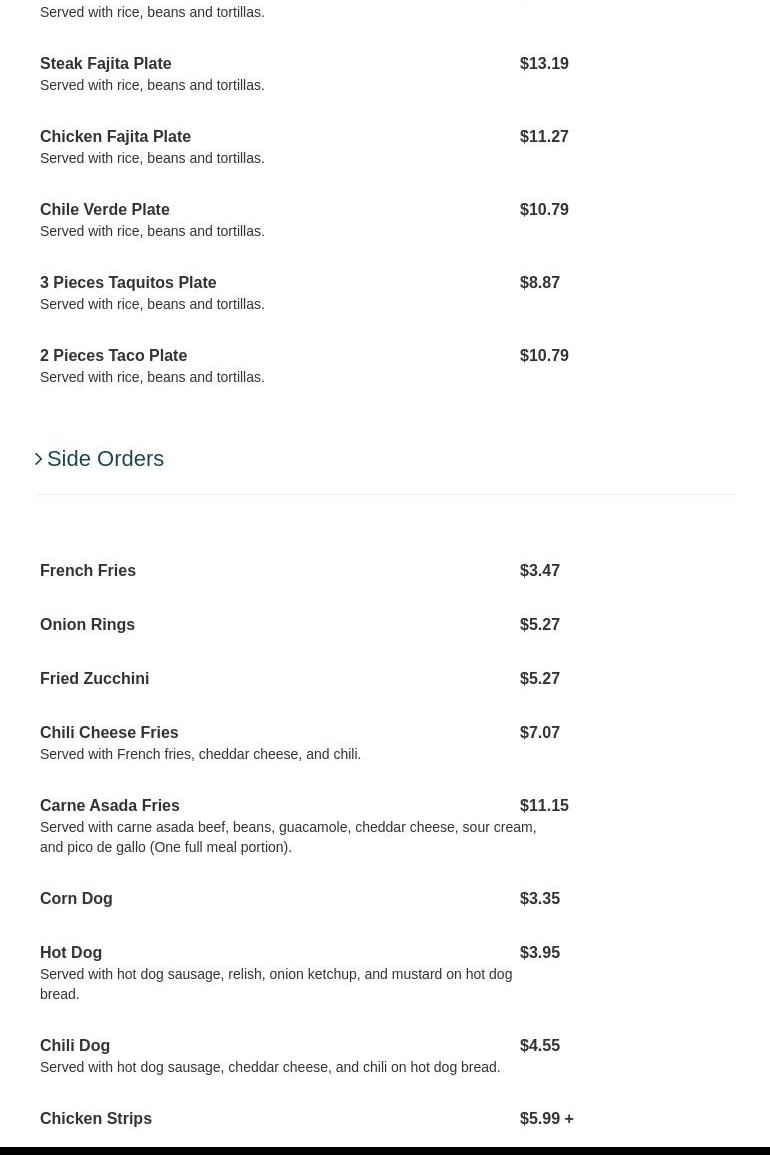Open the Side Orders category heading
The width and height of the screenshot is (770, 1155).
click(x=105, y=459)
